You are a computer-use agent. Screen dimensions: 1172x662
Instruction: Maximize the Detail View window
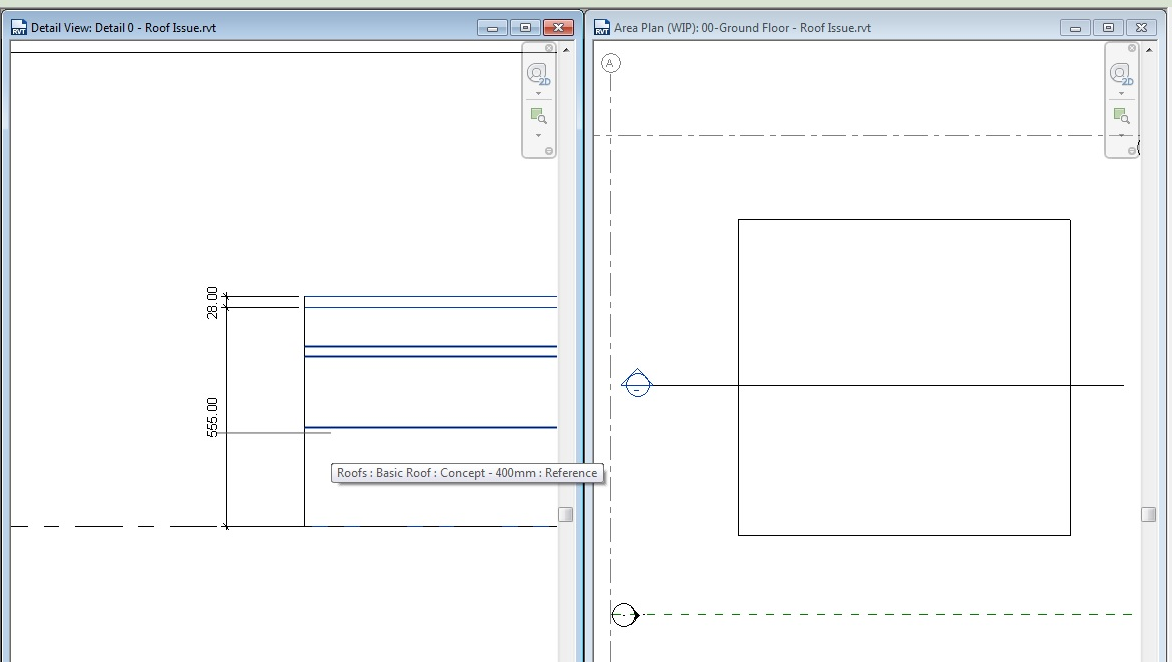(524, 27)
